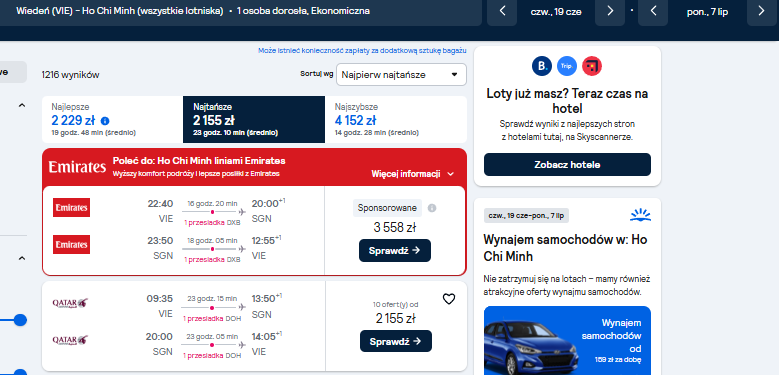This screenshot has width=779, height=375.
Task: Open the Sortuj wg sorting dropdown
Action: click(401, 75)
